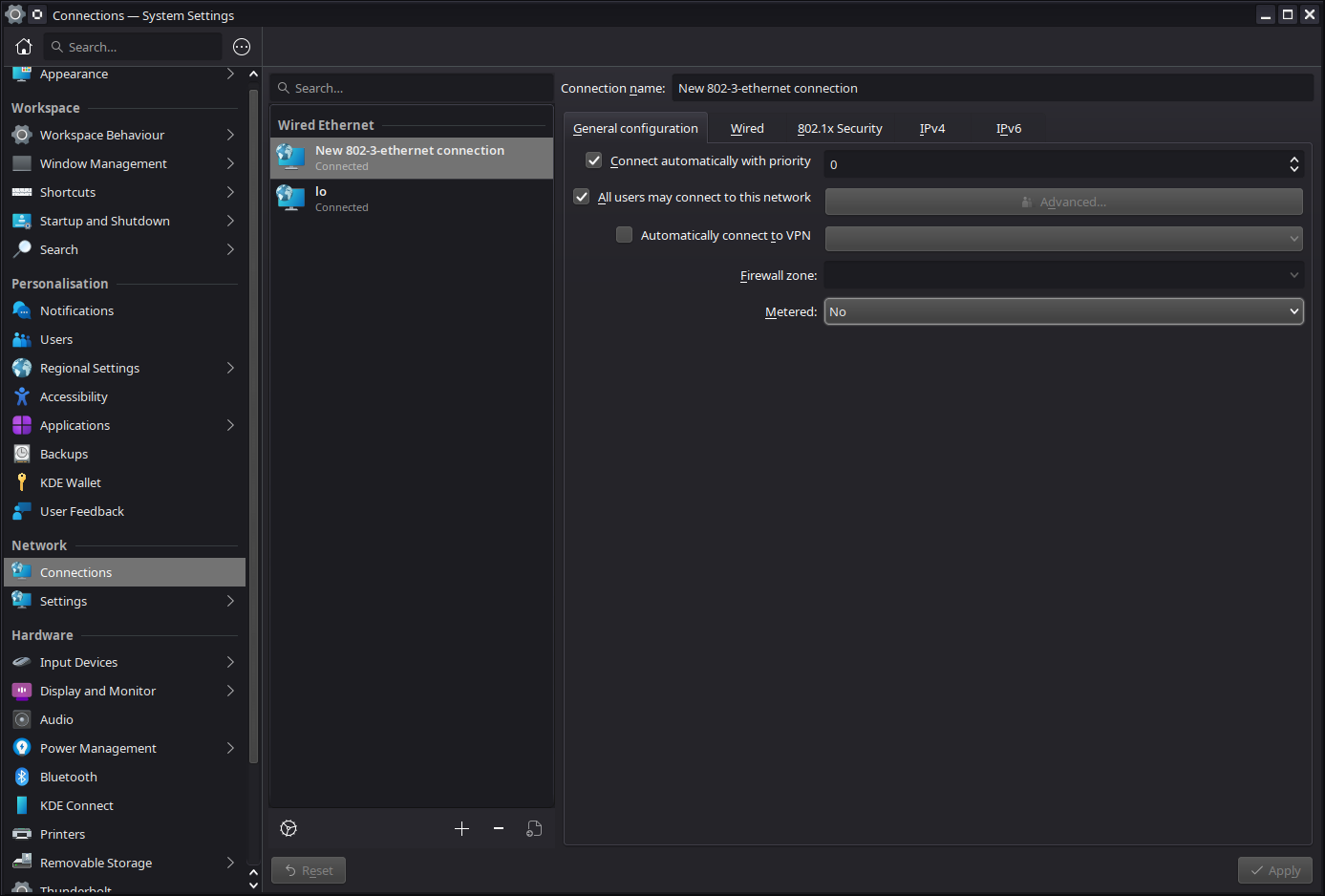This screenshot has height=896, width=1325.
Task: Switch to the IPv4 tab
Action: [932, 128]
